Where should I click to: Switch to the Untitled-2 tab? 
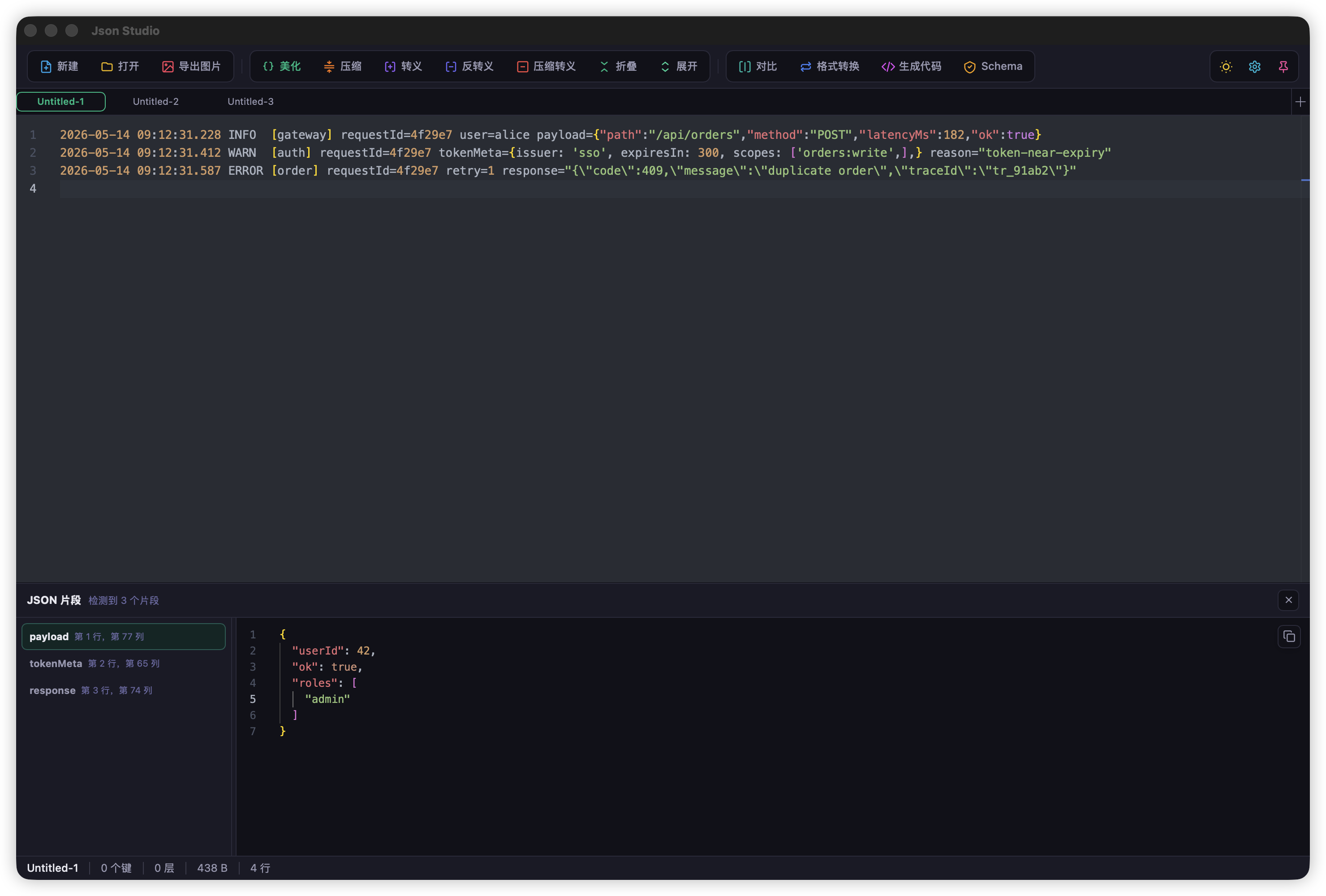156,102
